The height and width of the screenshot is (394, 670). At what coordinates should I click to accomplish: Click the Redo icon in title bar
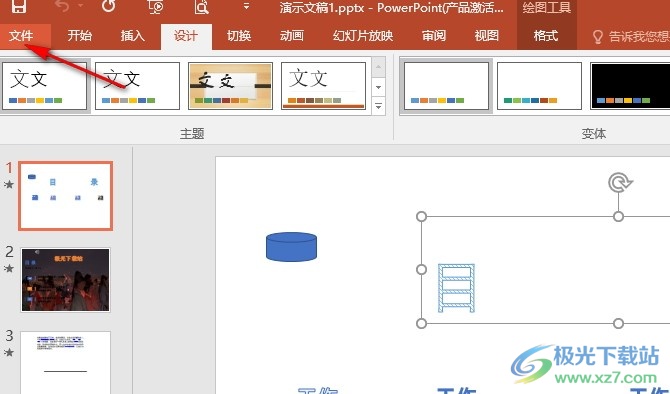(x=109, y=6)
